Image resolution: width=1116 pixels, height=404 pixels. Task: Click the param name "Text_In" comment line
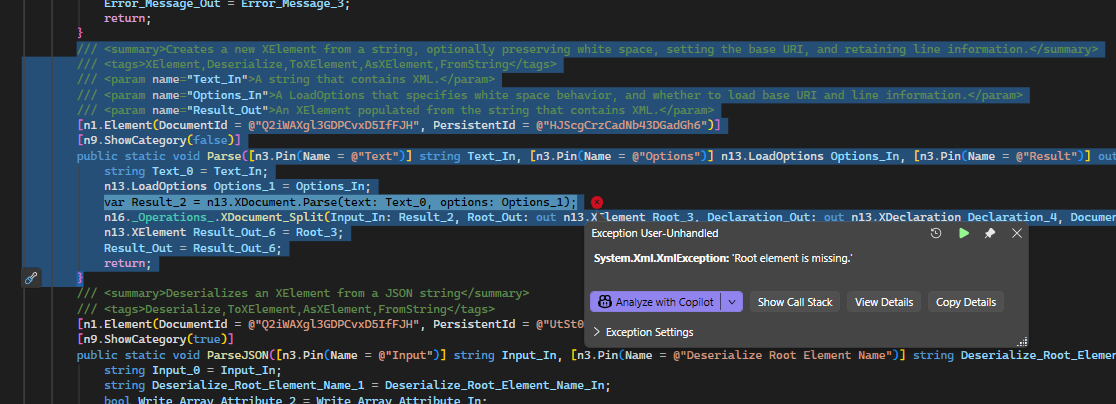point(285,80)
